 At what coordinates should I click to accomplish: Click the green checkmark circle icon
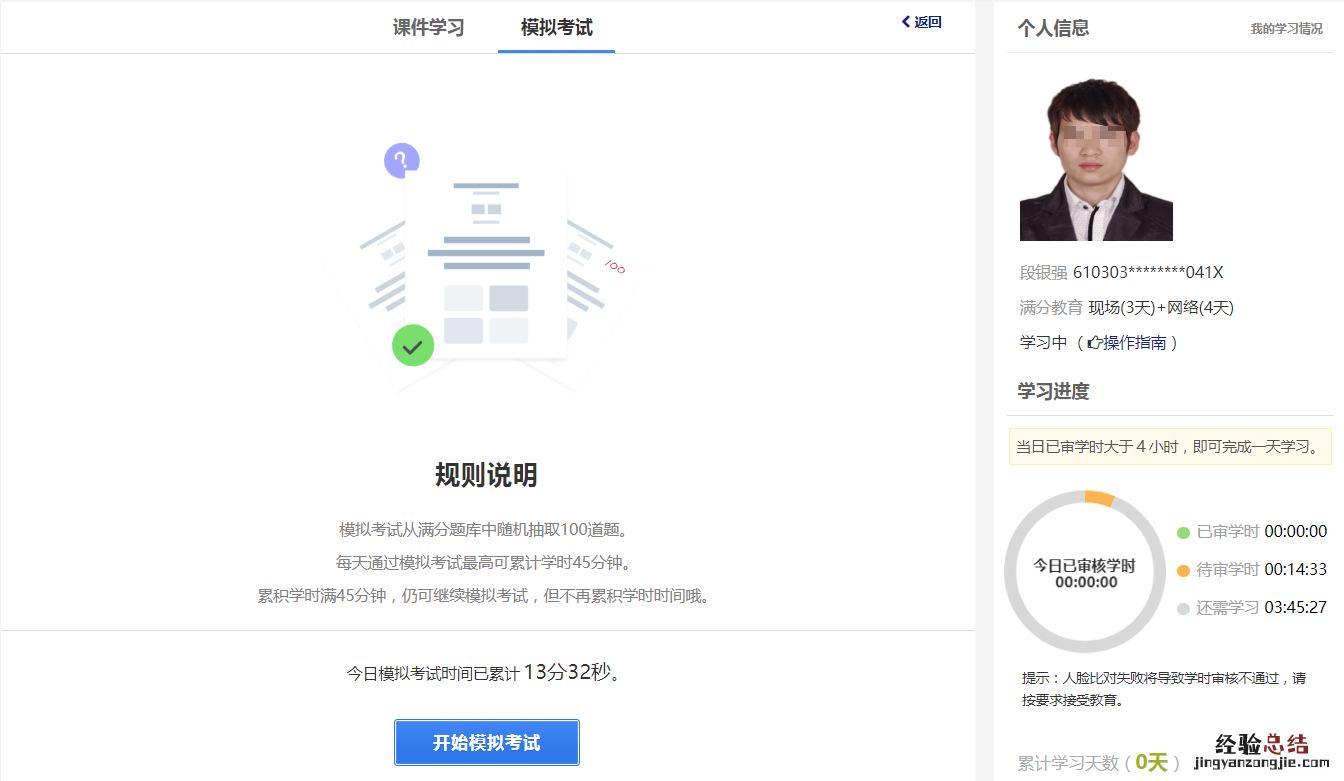point(413,346)
